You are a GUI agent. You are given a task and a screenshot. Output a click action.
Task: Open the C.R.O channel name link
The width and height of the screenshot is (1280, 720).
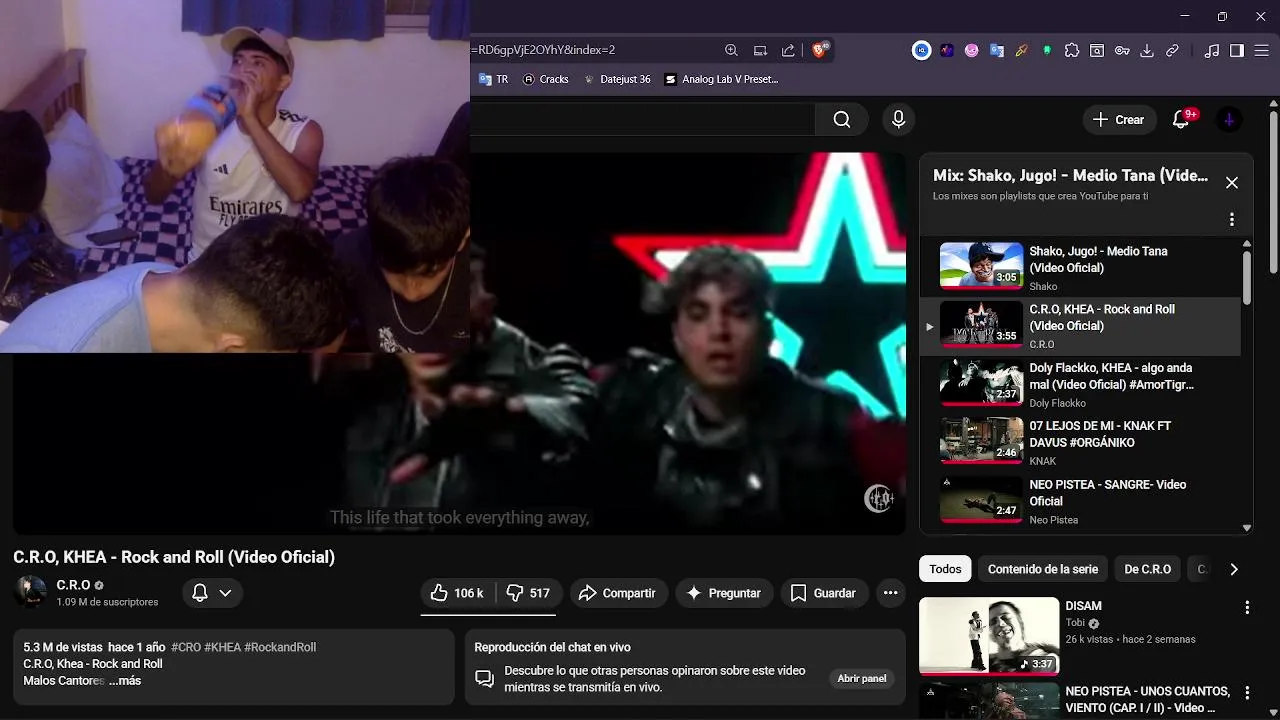73,585
